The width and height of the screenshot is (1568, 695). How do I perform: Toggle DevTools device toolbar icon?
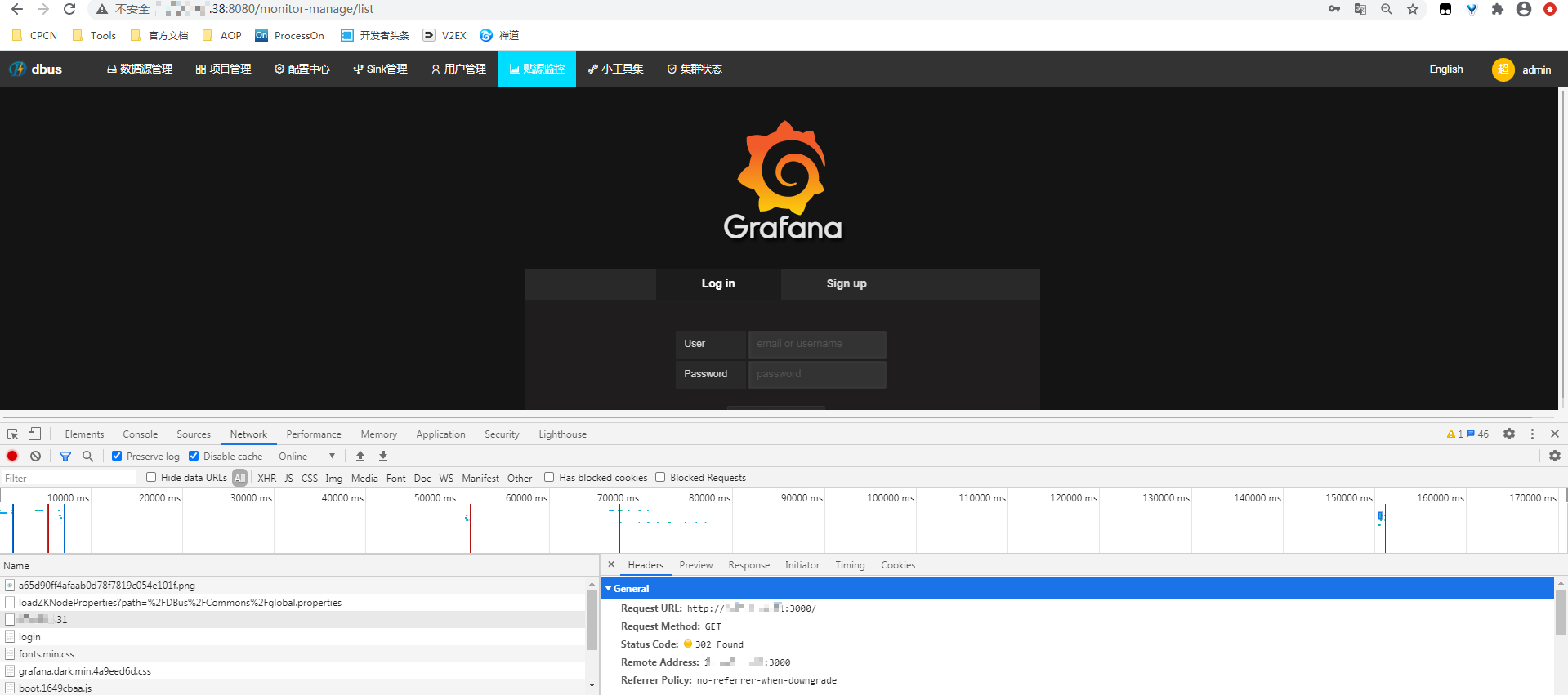tap(34, 434)
